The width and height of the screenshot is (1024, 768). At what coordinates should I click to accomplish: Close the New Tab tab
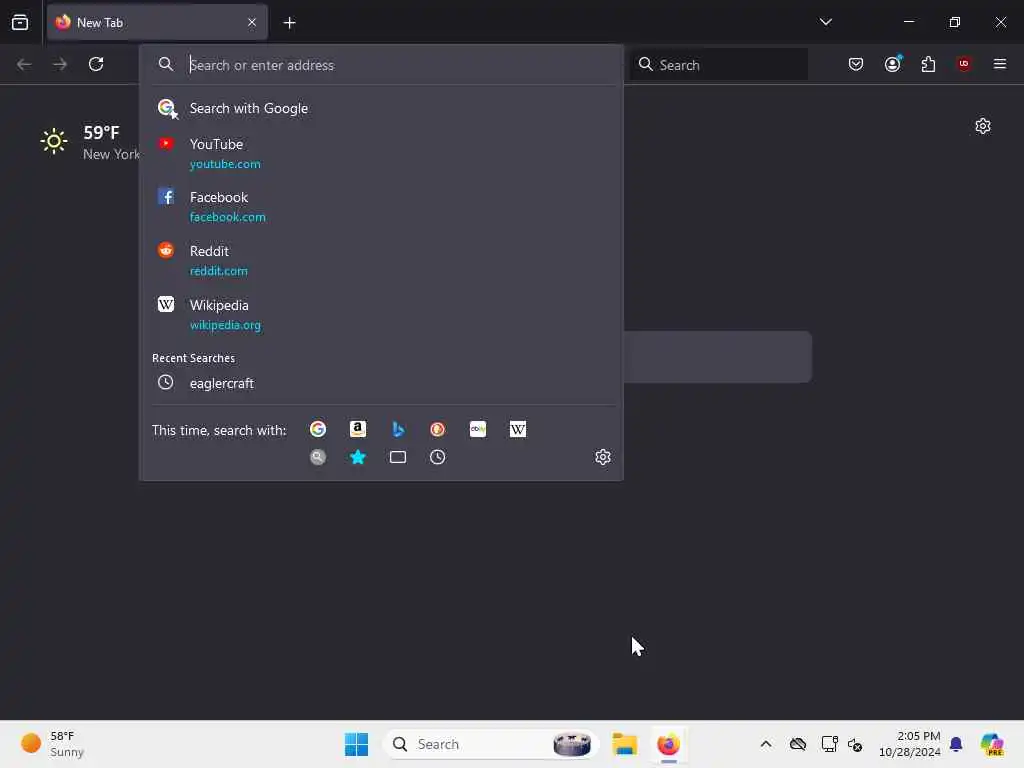pyautogui.click(x=252, y=23)
